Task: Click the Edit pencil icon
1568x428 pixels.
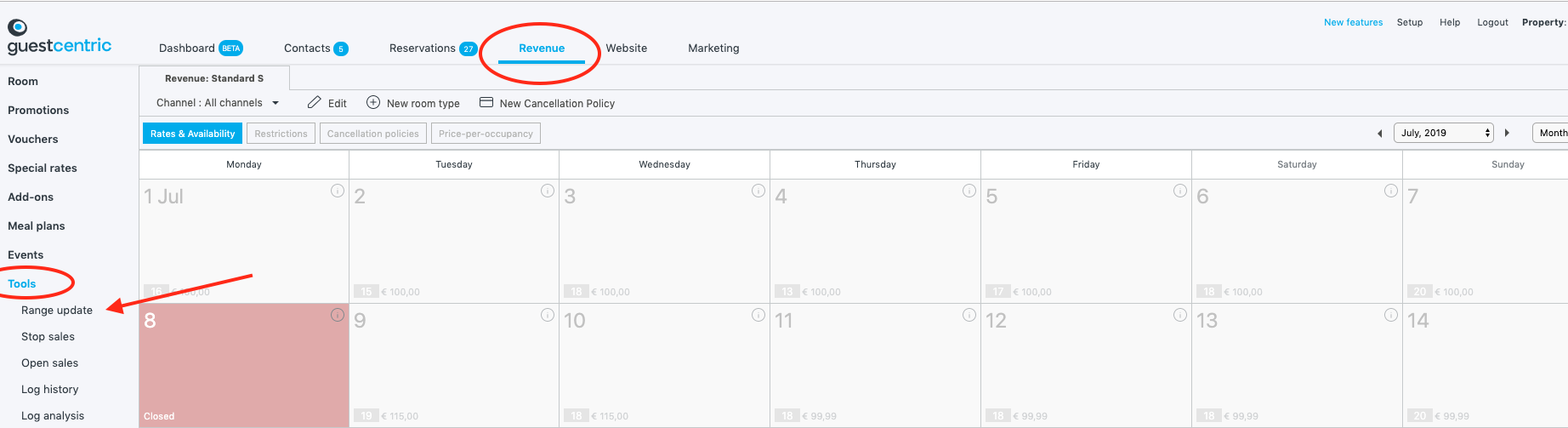Action: [314, 102]
